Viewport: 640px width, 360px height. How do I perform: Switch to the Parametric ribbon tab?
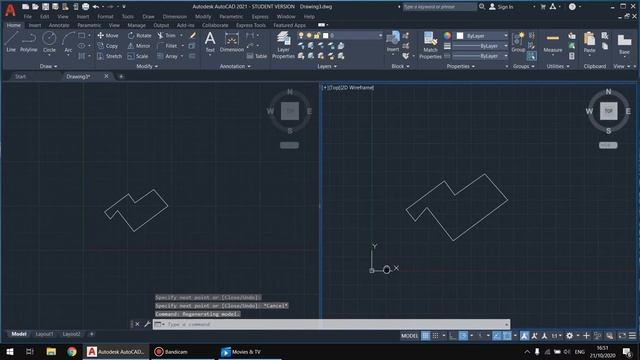[x=89, y=25]
